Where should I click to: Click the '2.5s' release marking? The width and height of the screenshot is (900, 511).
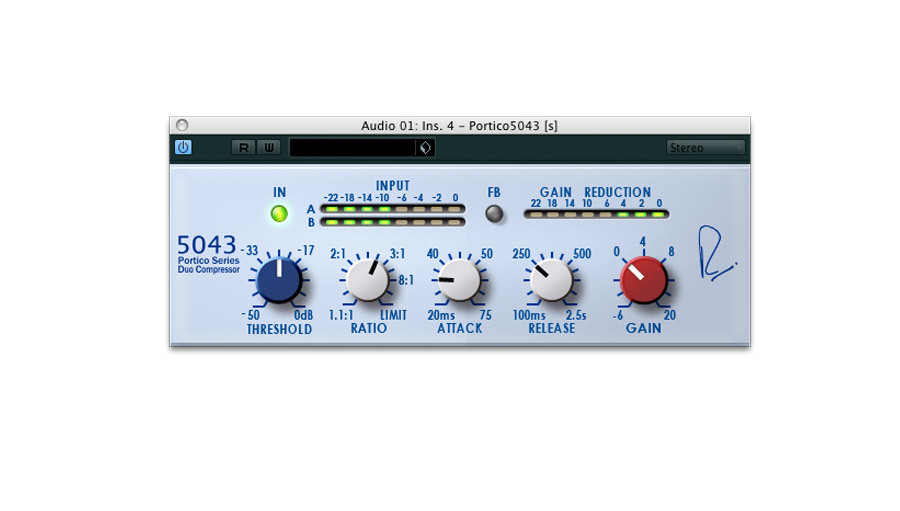(x=576, y=315)
